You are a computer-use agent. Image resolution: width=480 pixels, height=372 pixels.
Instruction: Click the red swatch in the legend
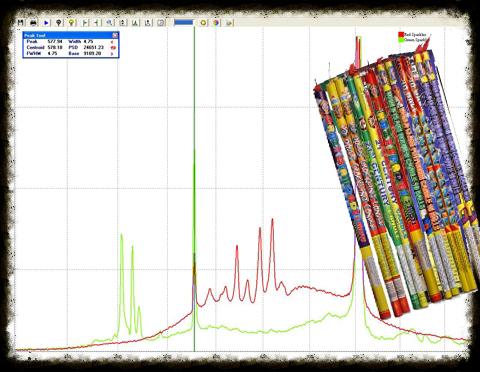(401, 35)
